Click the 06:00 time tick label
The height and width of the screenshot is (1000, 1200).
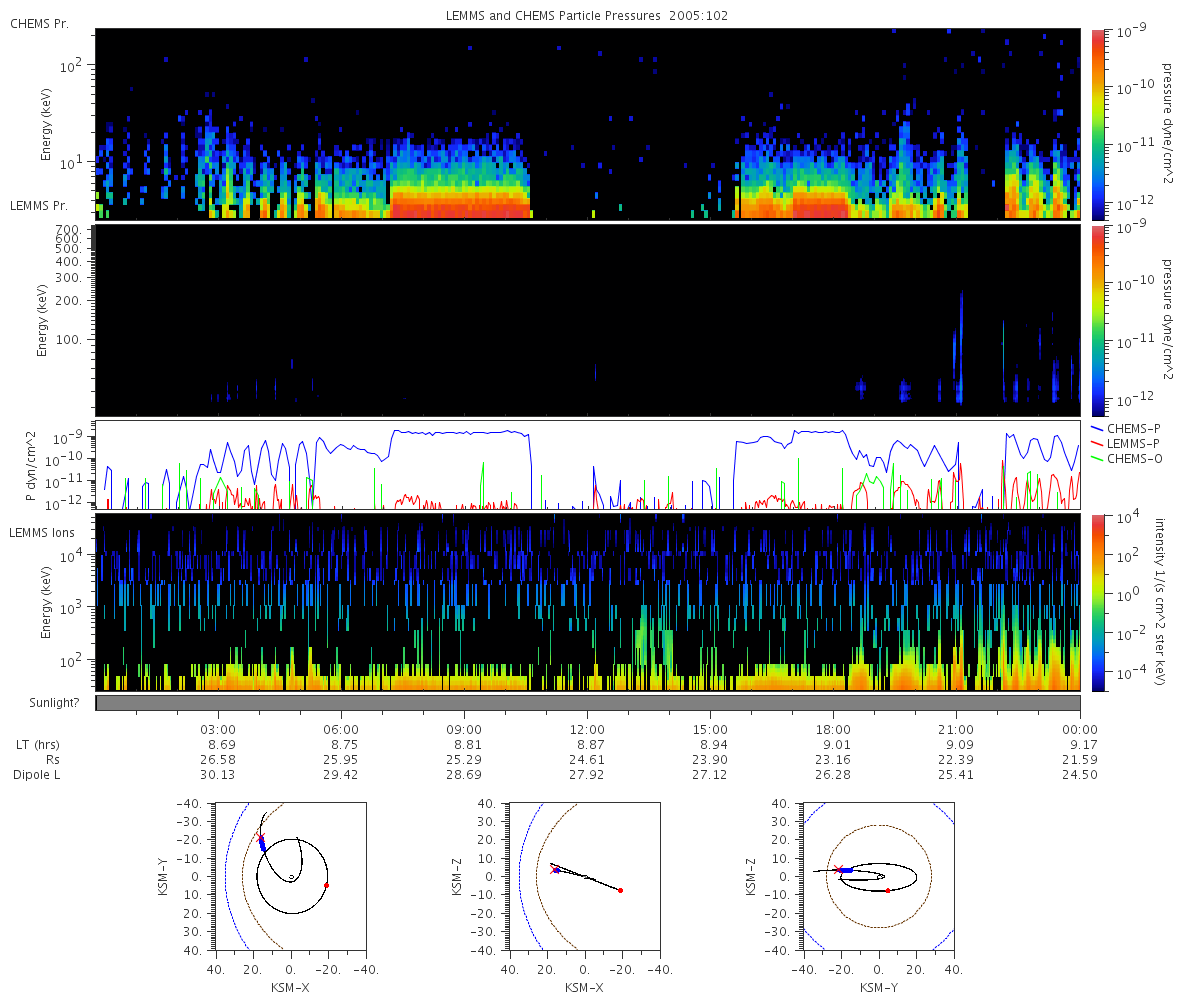click(x=341, y=729)
